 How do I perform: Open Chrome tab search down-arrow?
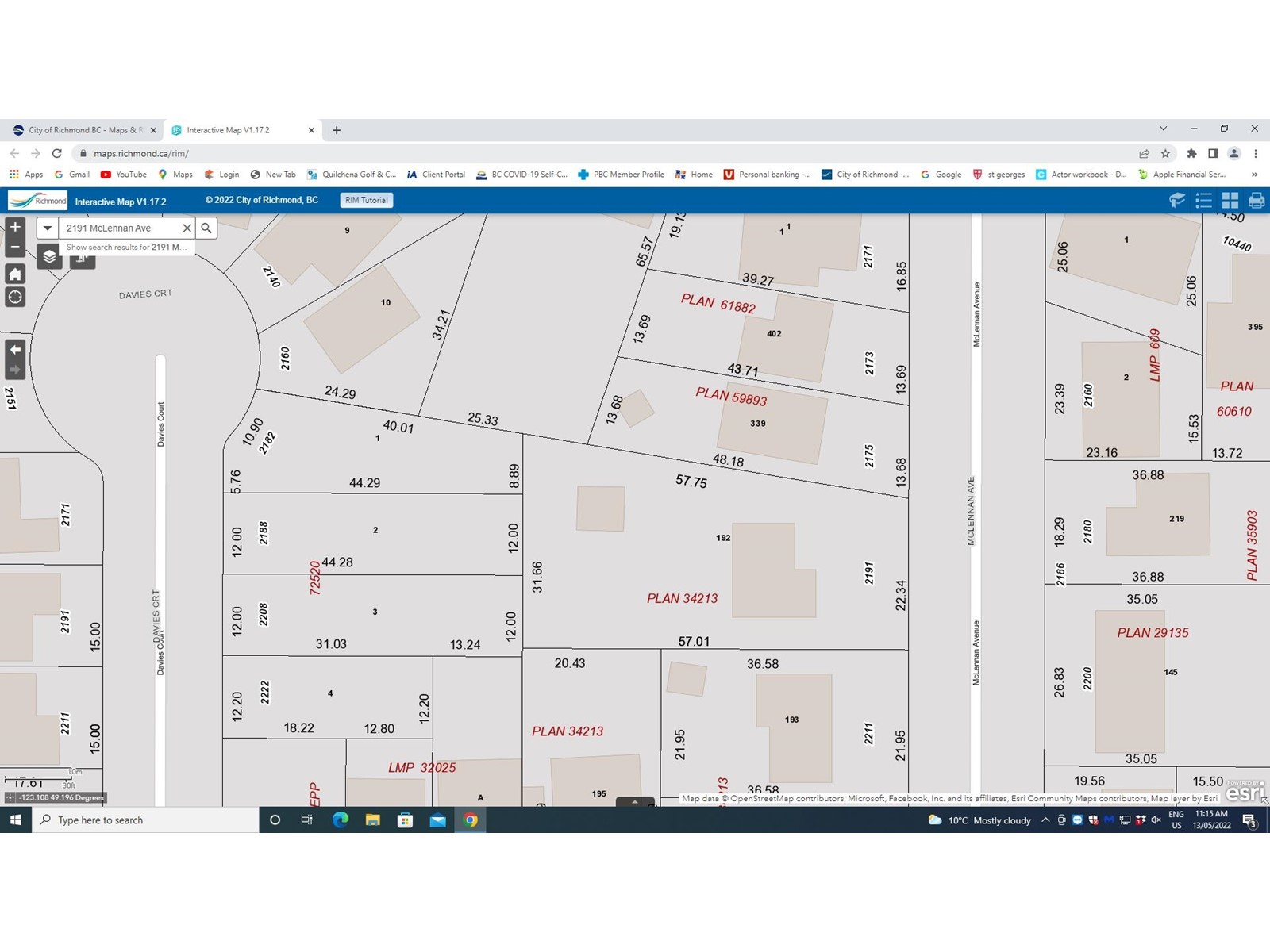click(1163, 129)
